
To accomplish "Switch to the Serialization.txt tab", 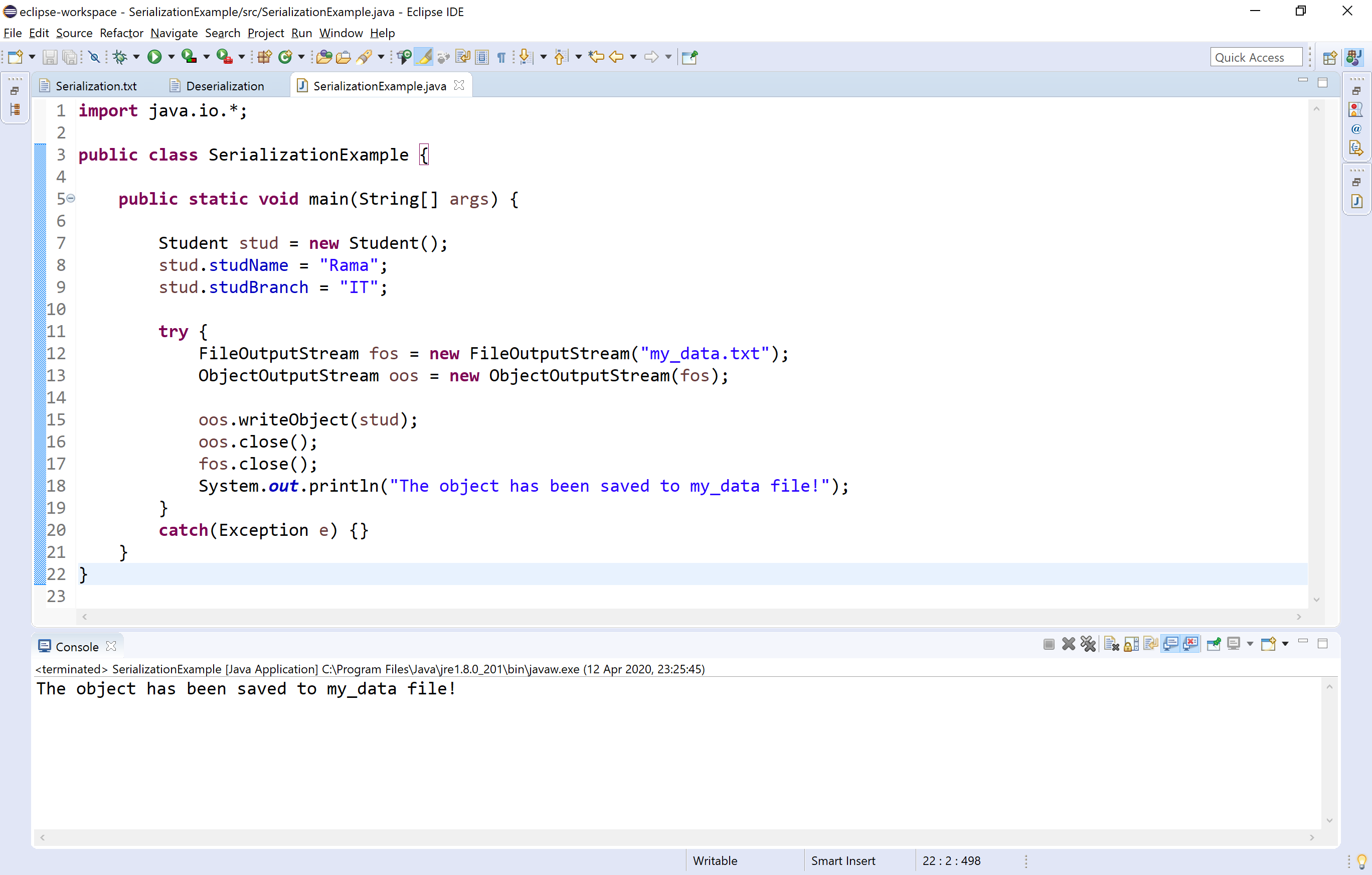I will pos(96,85).
